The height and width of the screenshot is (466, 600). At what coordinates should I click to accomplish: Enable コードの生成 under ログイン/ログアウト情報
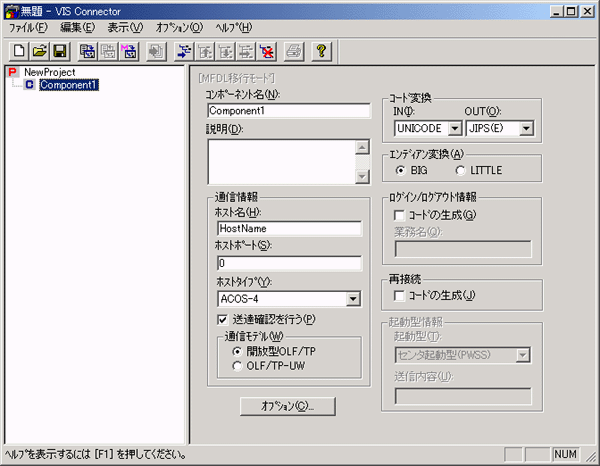[400, 215]
